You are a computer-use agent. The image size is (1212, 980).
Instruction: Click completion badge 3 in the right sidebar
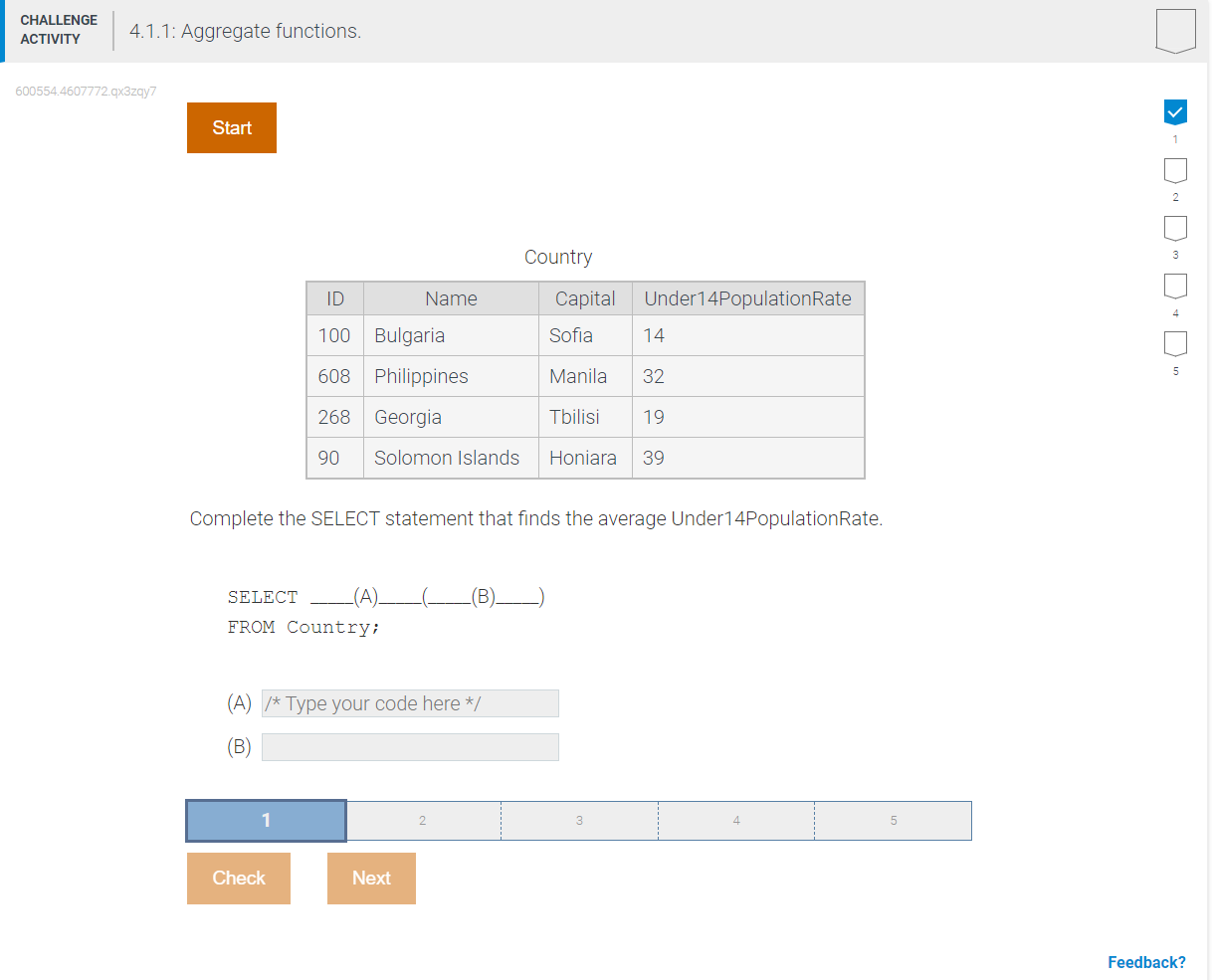[1175, 227]
